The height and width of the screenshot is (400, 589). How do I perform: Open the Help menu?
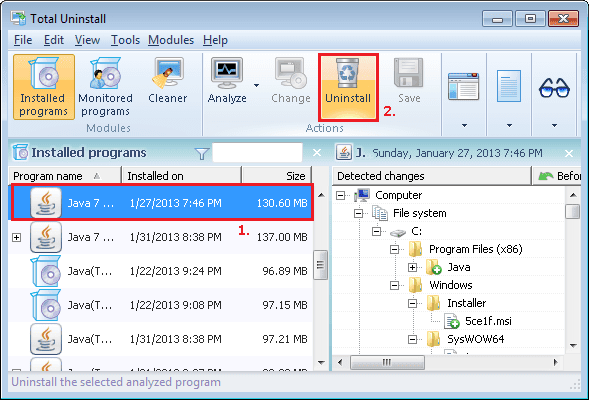pos(215,40)
